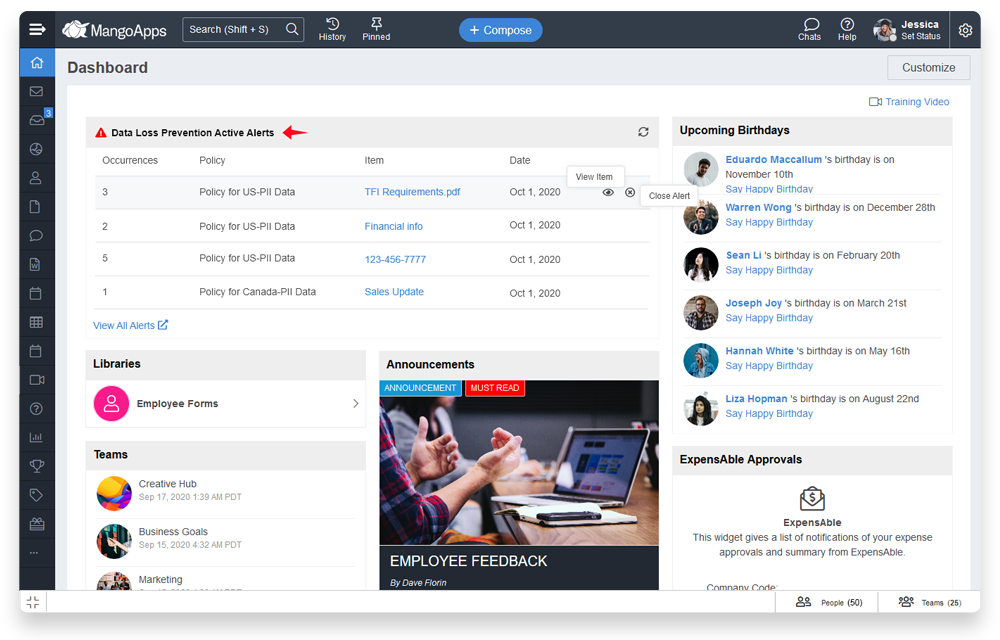The width and height of the screenshot is (1000, 640).
Task: Open People (50) in the bottom bar
Action: click(828, 602)
